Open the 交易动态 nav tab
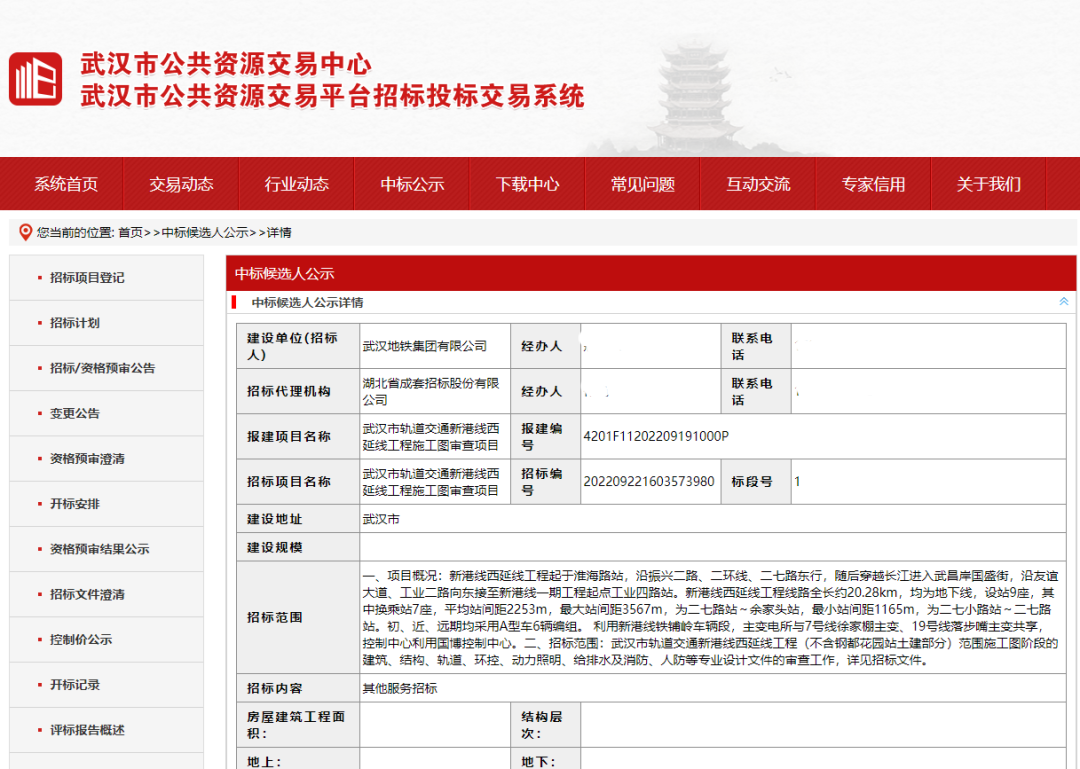This screenshot has width=1080, height=769. point(181,184)
